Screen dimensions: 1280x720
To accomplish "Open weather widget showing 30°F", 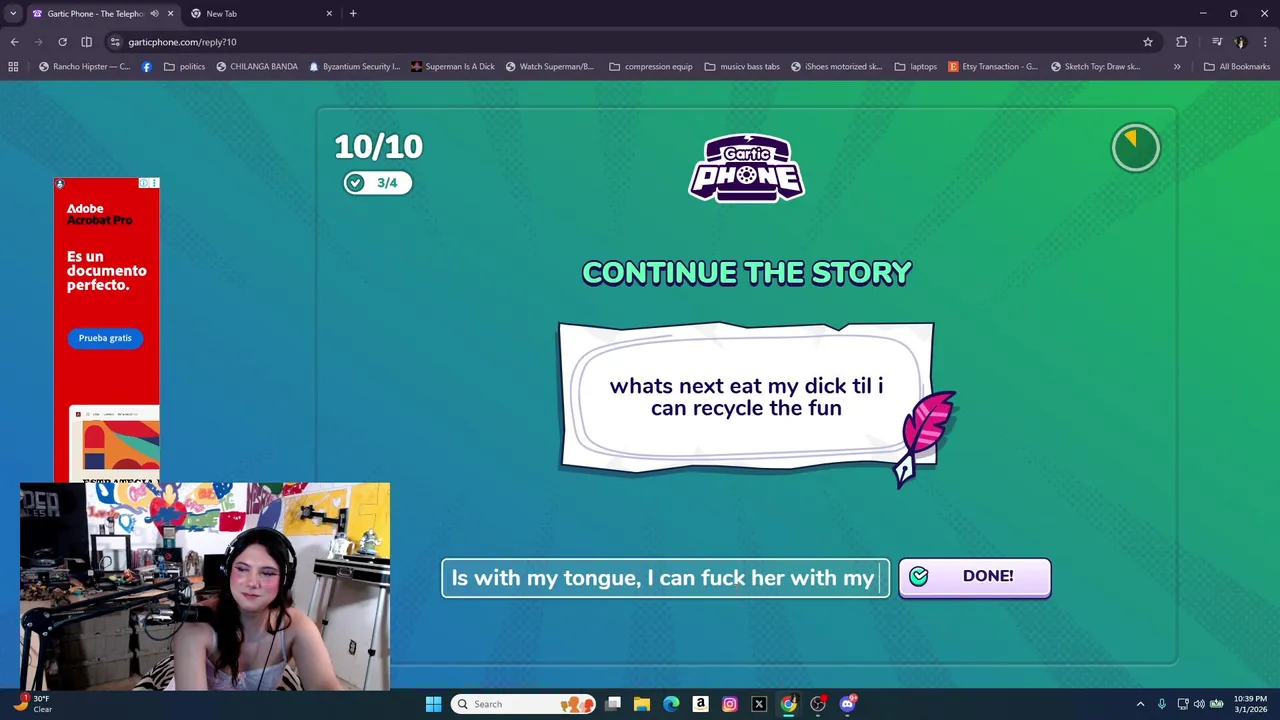I will 30,704.
